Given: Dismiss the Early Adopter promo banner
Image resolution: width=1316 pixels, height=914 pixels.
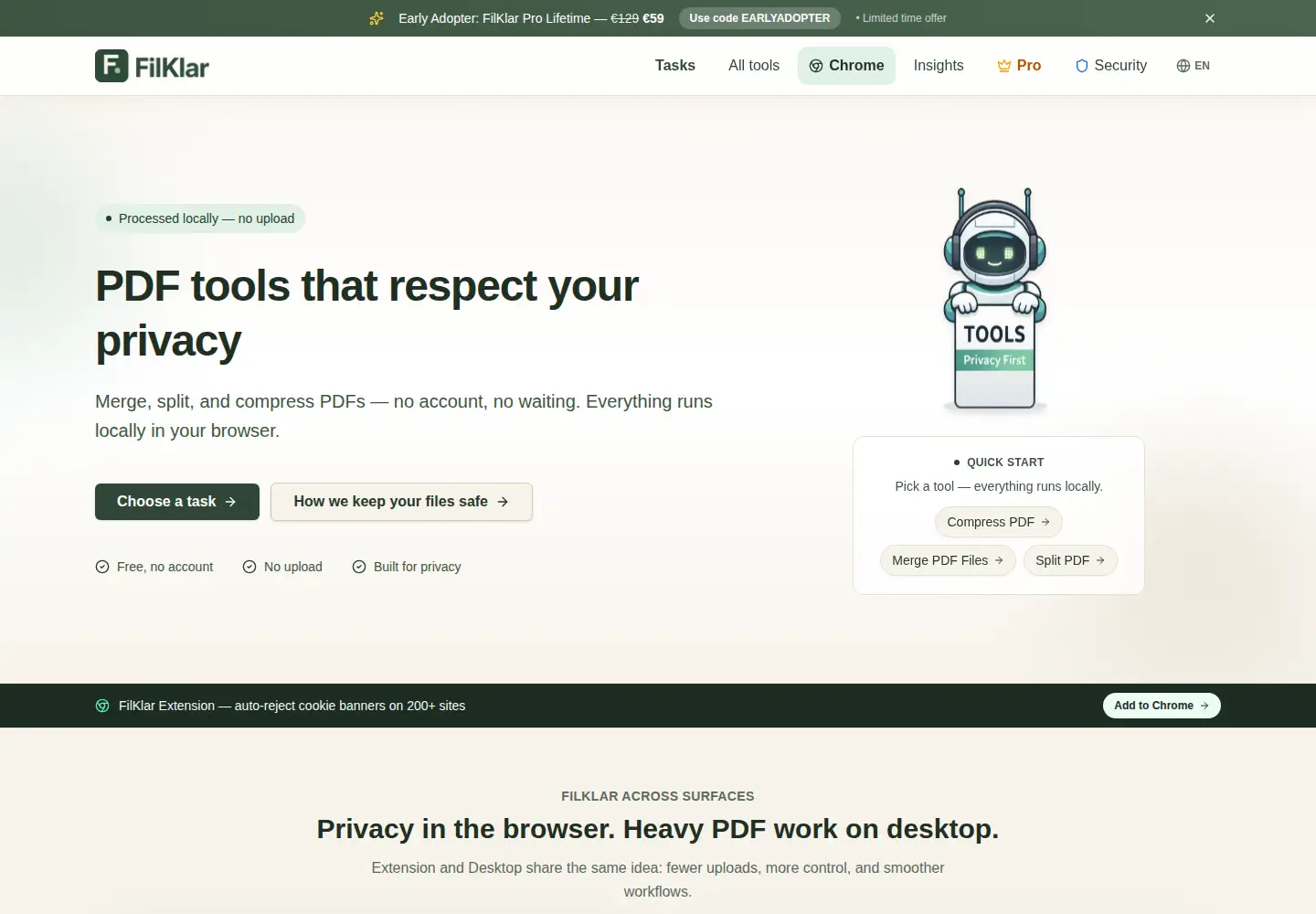Looking at the screenshot, I should coord(1210,18).
